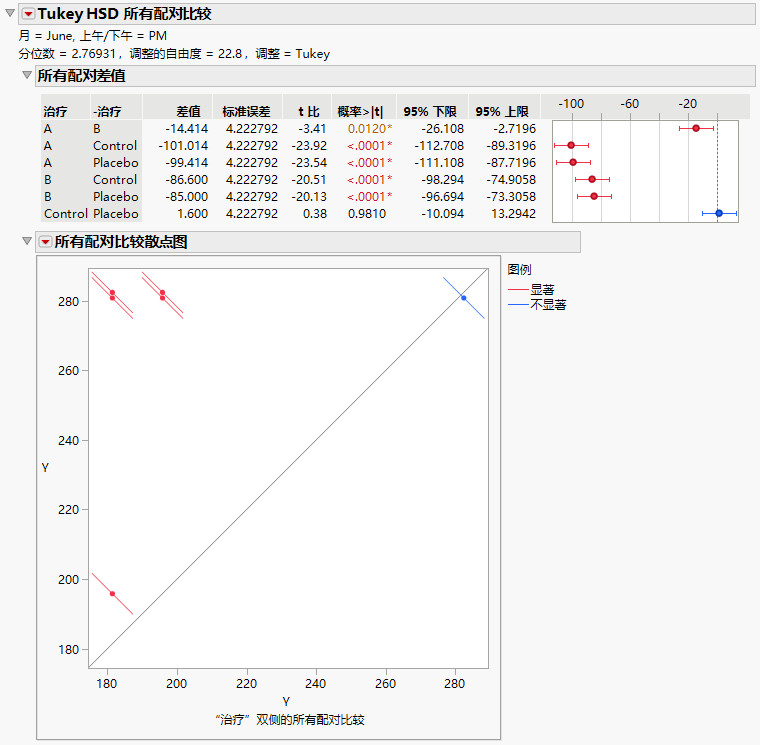Click Placebo in the B row

116,197
